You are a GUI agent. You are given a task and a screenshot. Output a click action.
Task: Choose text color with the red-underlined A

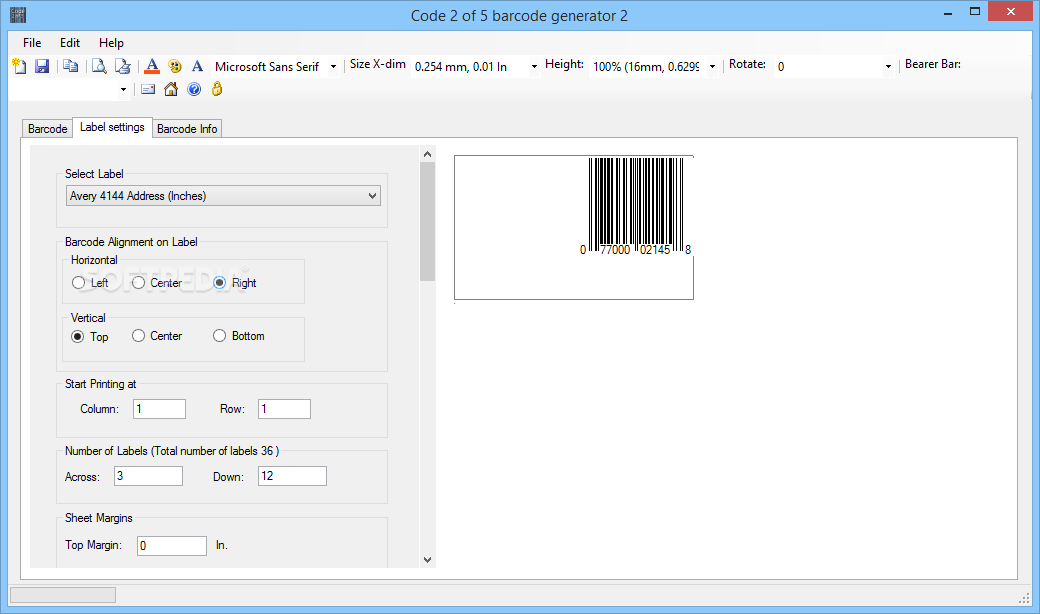(x=152, y=66)
